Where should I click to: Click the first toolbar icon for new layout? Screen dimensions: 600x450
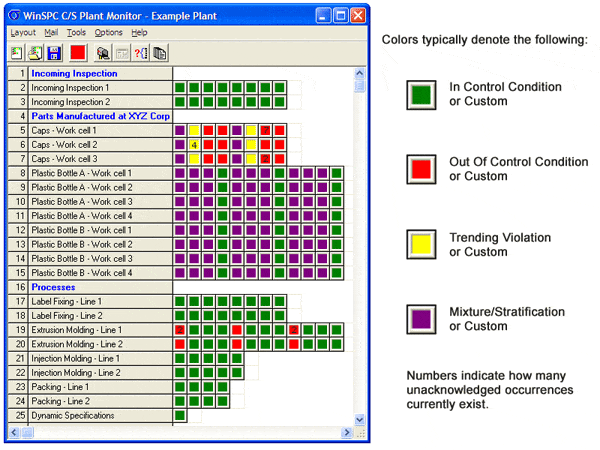[x=17, y=52]
